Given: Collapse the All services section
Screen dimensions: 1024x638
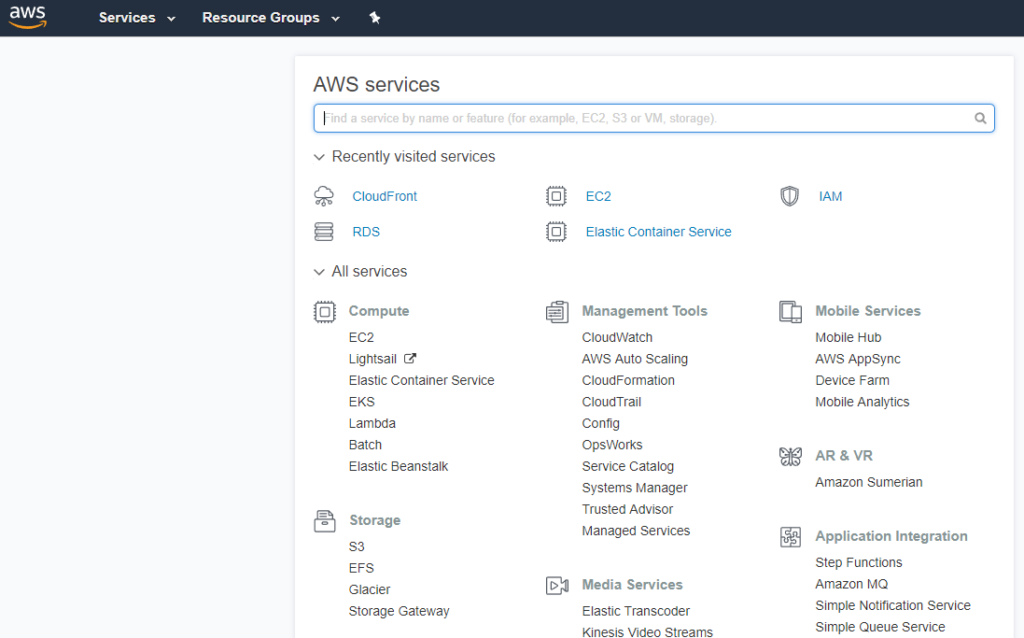Looking at the screenshot, I should pos(360,272).
